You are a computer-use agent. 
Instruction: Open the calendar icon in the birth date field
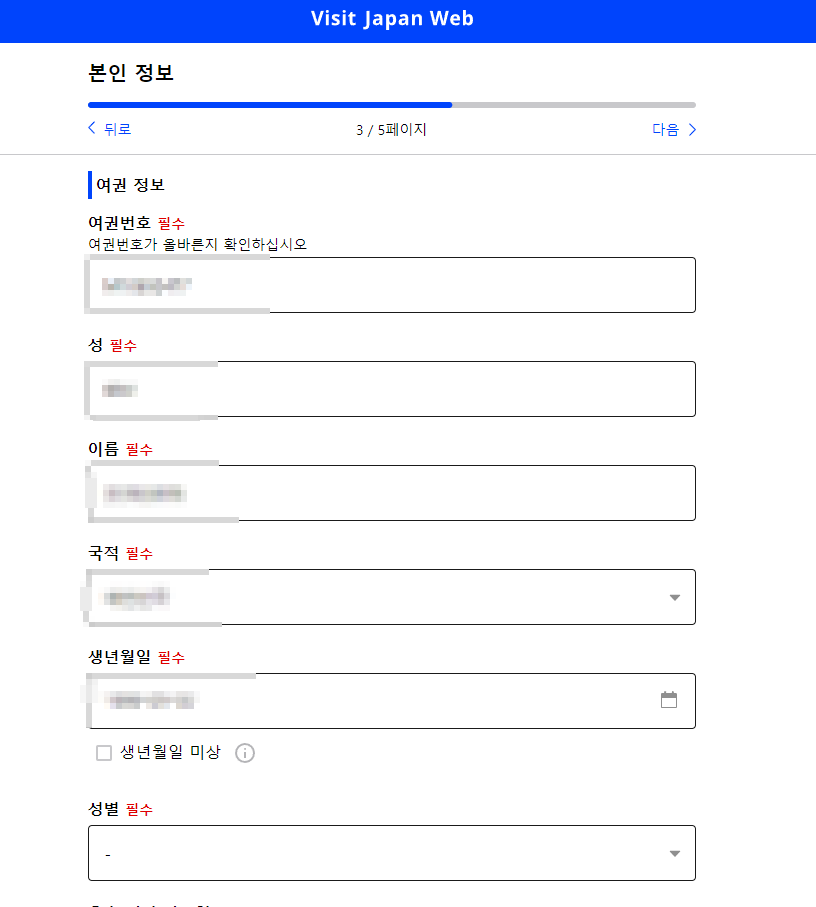[x=669, y=701]
